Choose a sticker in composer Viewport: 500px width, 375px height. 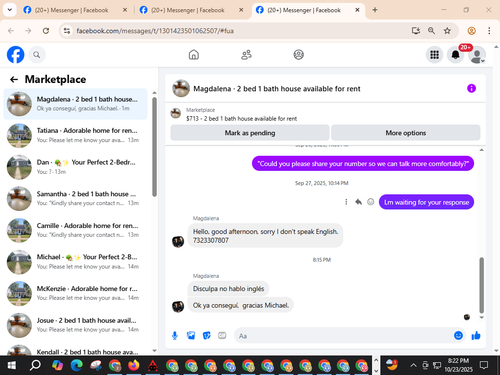207,336
